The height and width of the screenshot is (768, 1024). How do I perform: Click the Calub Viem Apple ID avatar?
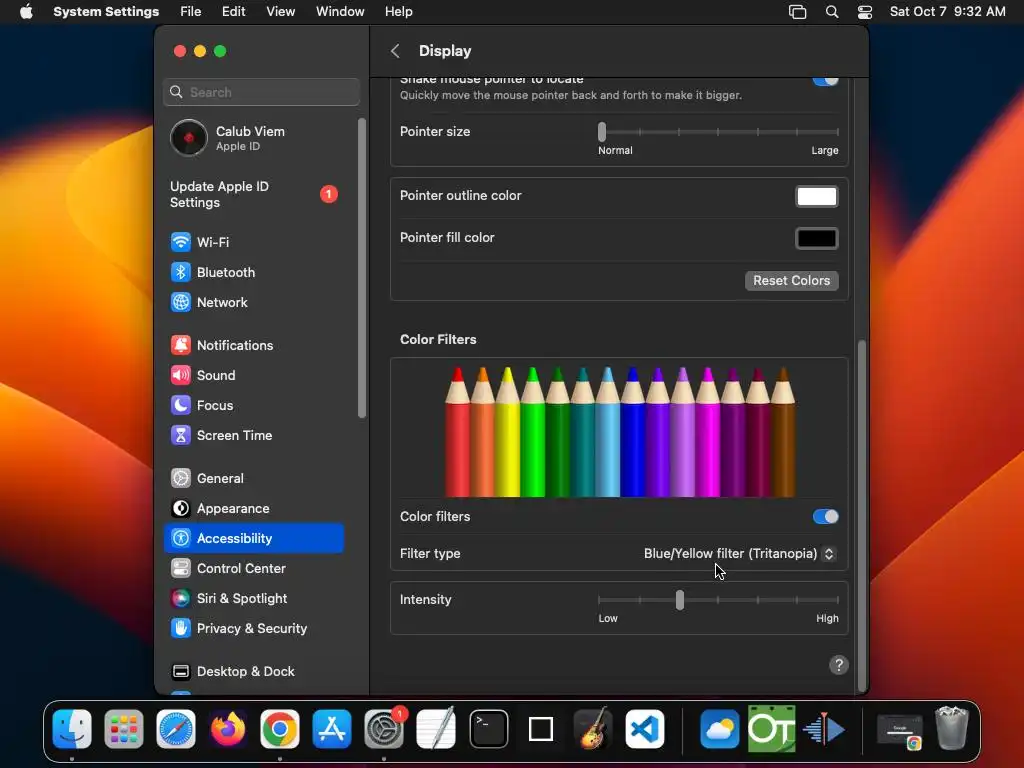[x=189, y=138]
